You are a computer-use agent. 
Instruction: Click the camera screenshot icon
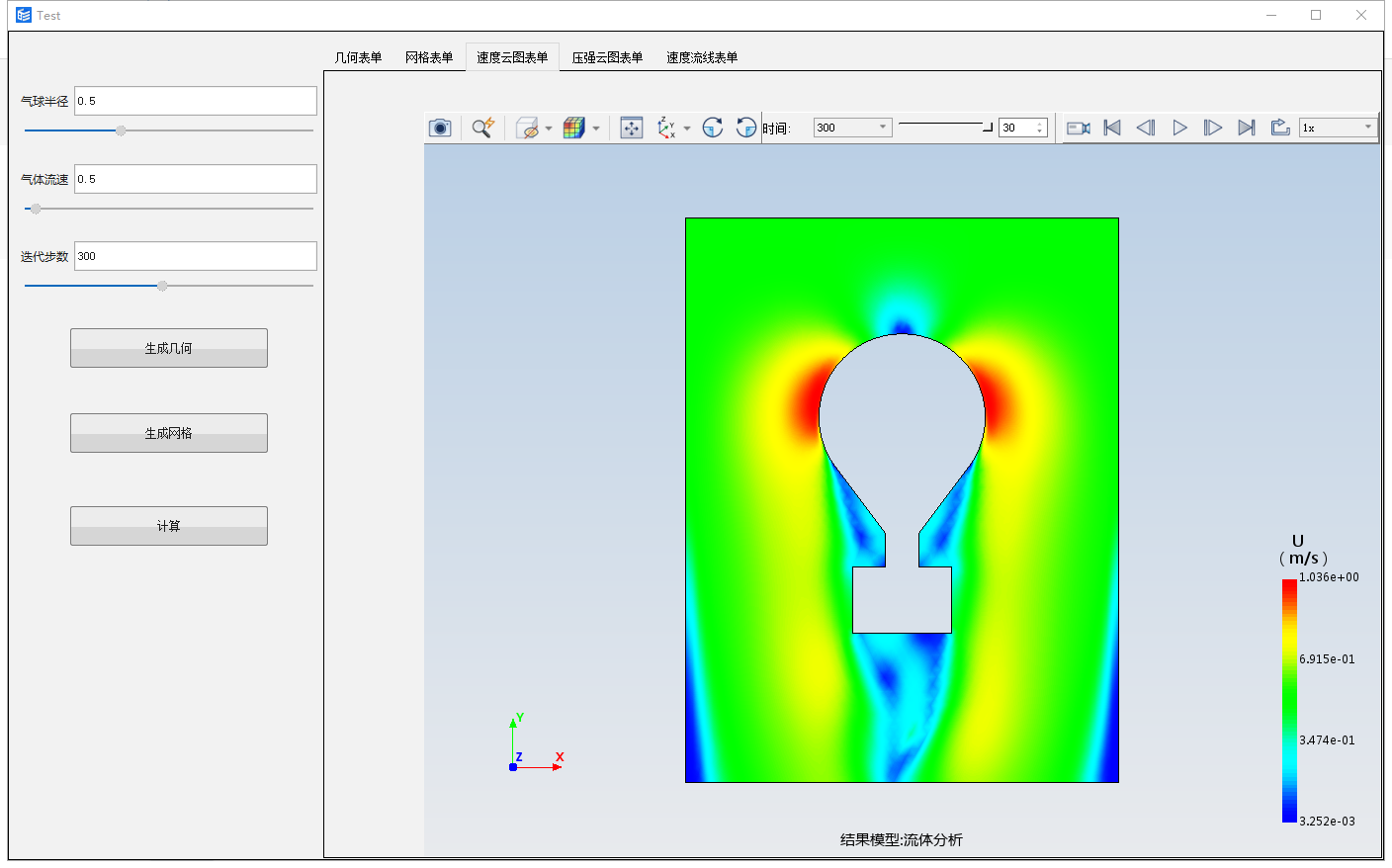coord(440,128)
